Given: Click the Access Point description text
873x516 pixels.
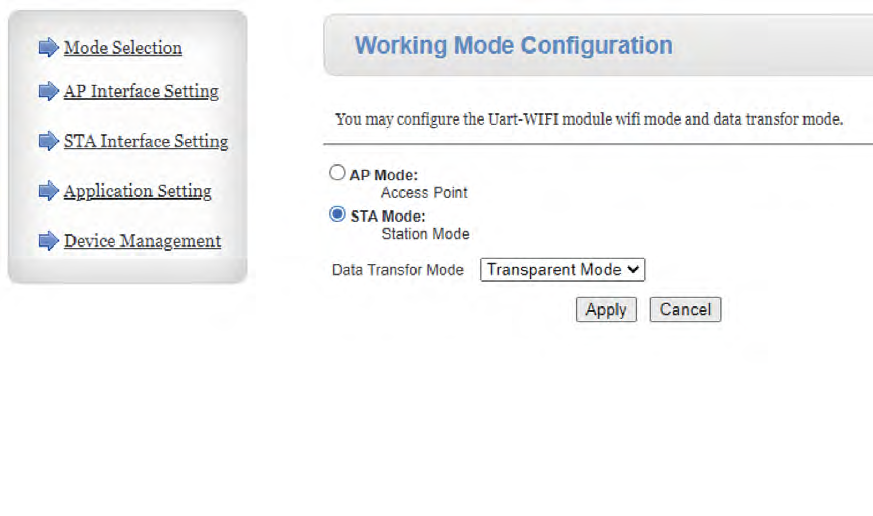Looking at the screenshot, I should click(x=424, y=193).
